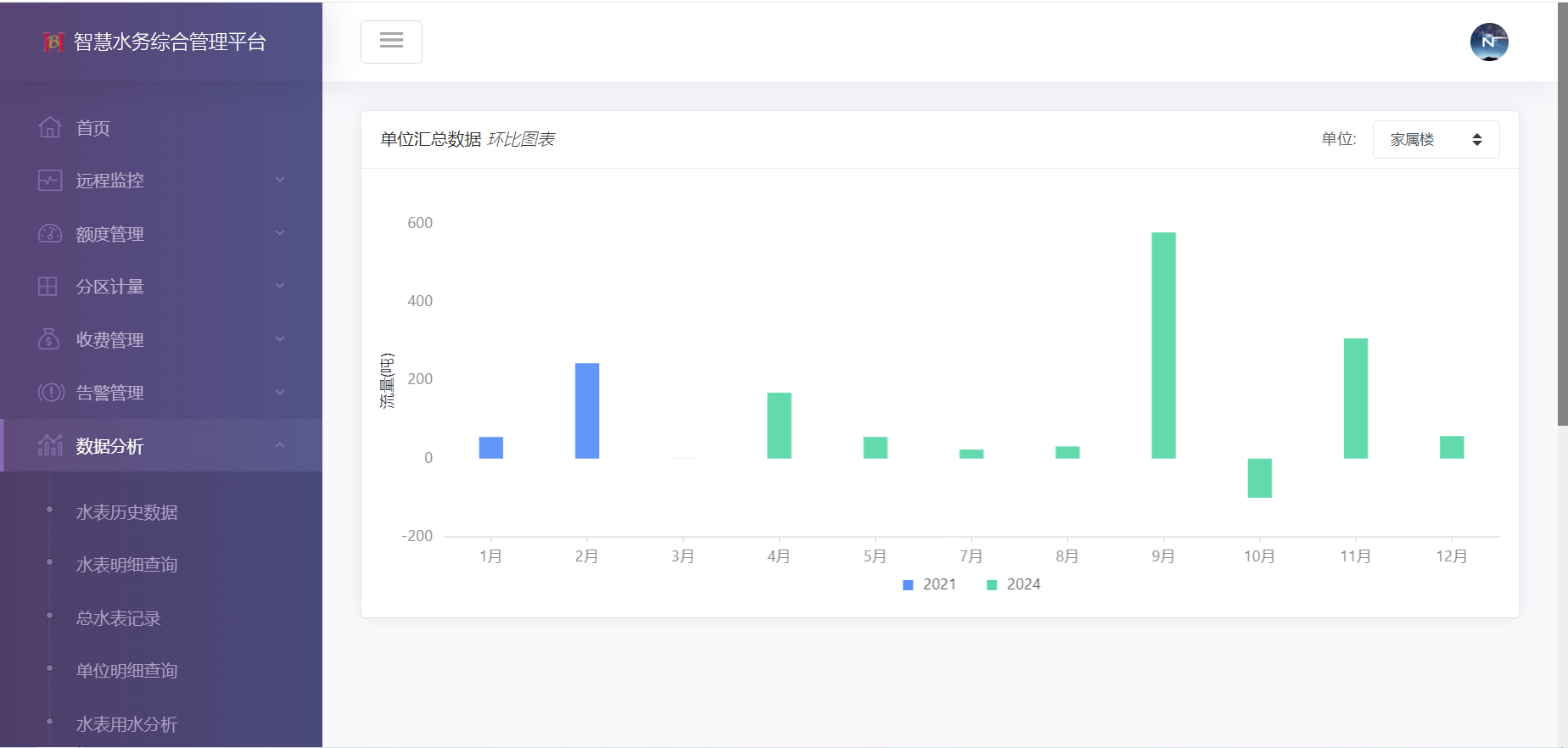Screen dimensions: 1568x748
Task: Open the user avatar profile menu
Action: coord(1488,42)
